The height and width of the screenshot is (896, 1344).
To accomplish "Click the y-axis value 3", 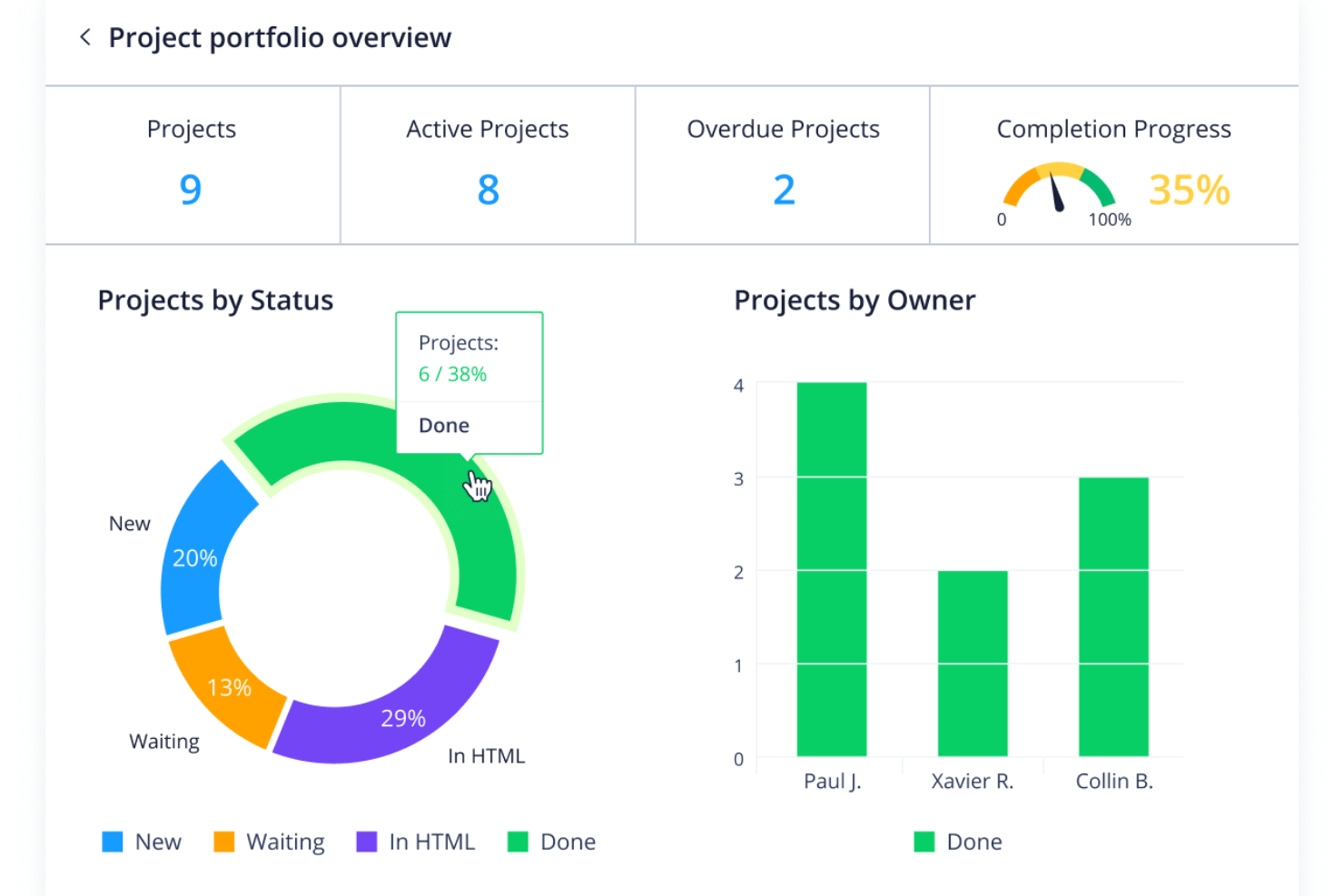I will coord(739,478).
